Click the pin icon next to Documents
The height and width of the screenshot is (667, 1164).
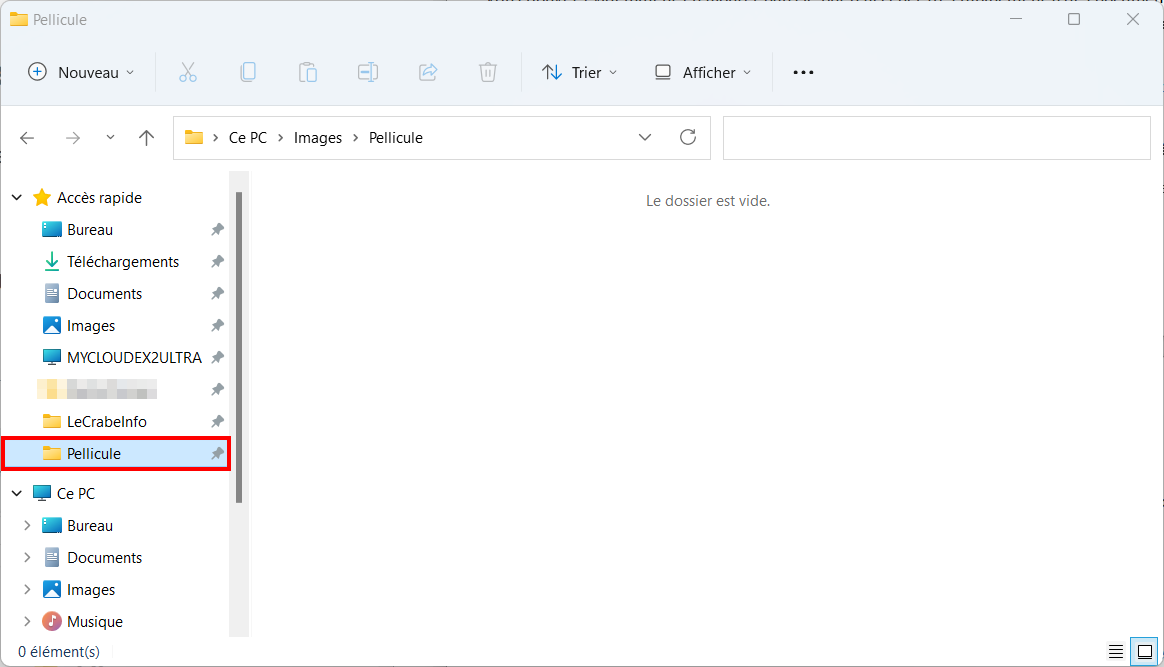pos(218,294)
